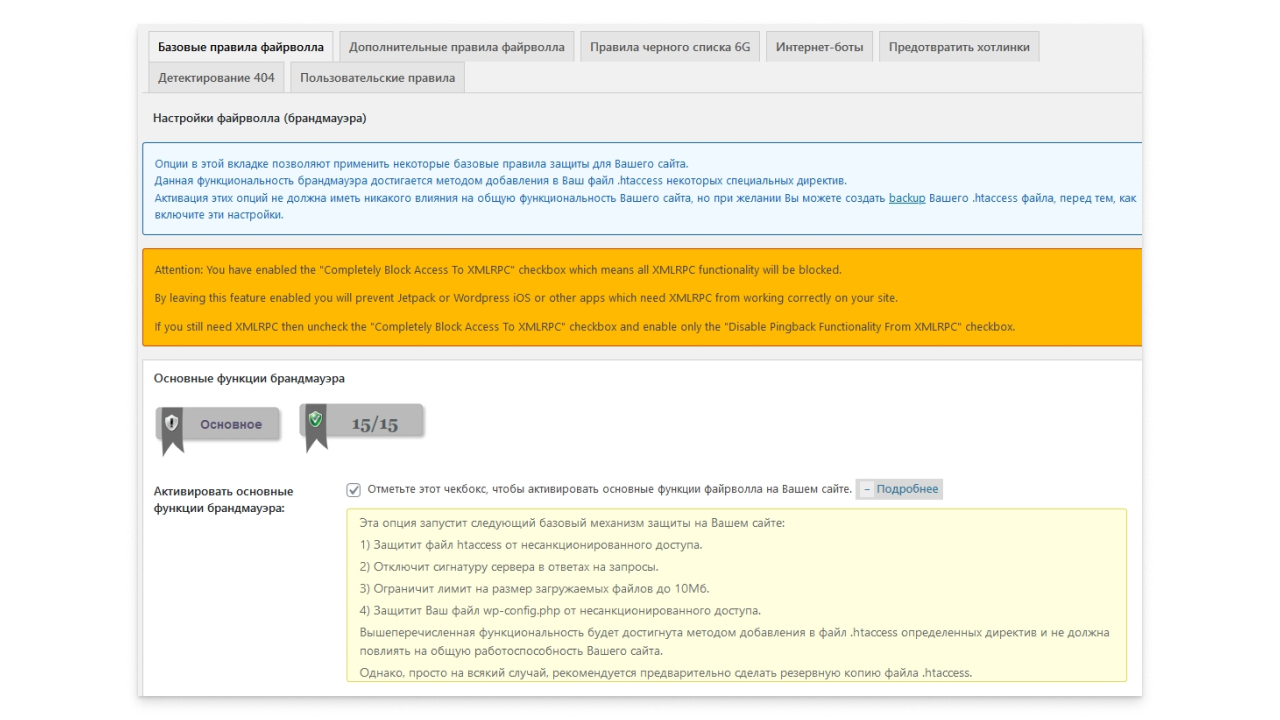Click the 15/15 security score badge
The image size is (1280, 720).
pos(375,424)
